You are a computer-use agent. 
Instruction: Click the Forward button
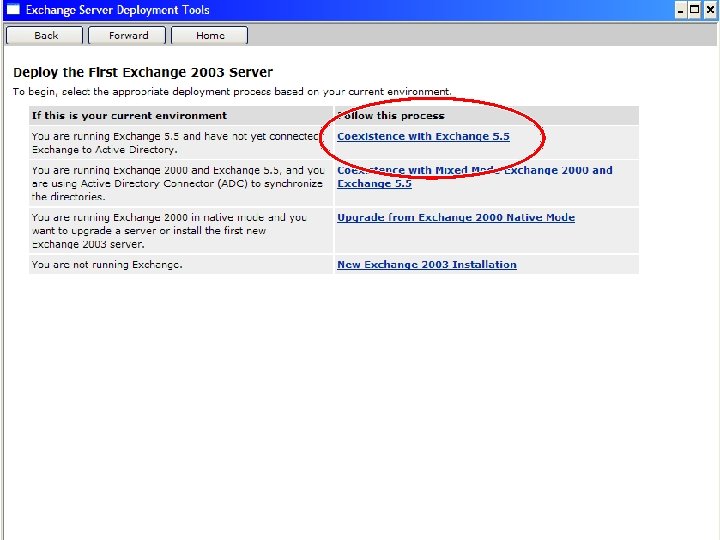(x=127, y=35)
